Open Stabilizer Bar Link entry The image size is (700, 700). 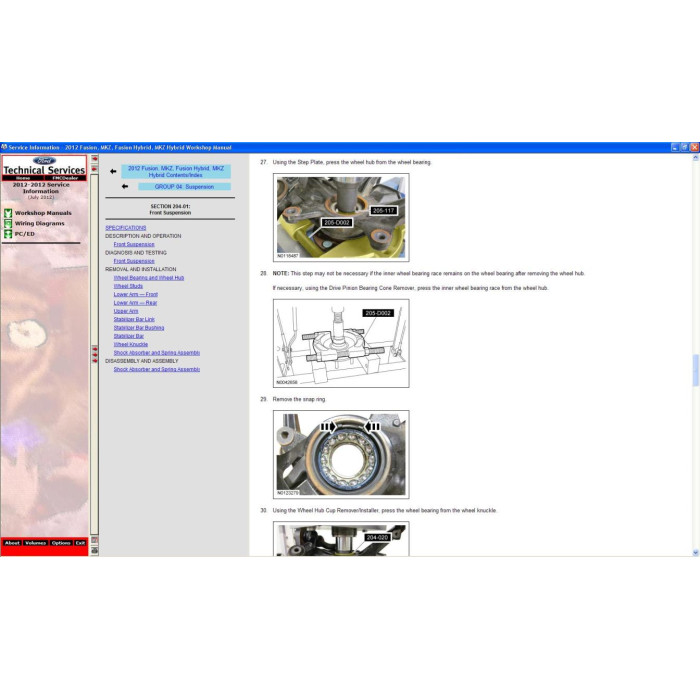point(134,319)
